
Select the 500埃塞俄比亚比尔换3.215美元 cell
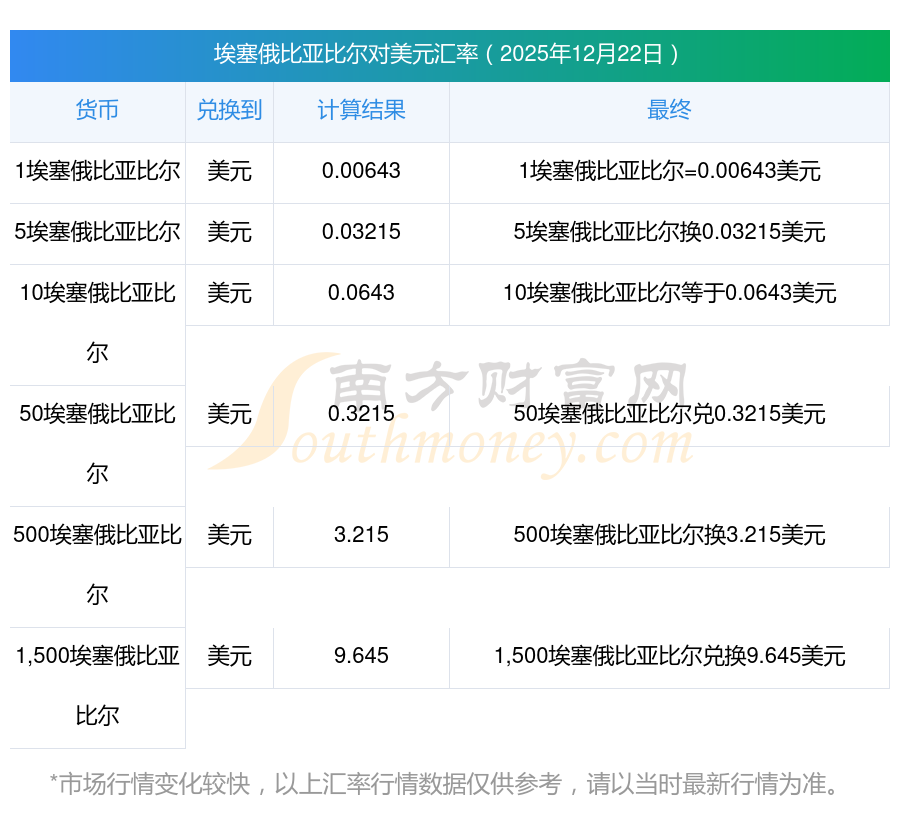[x=669, y=536]
